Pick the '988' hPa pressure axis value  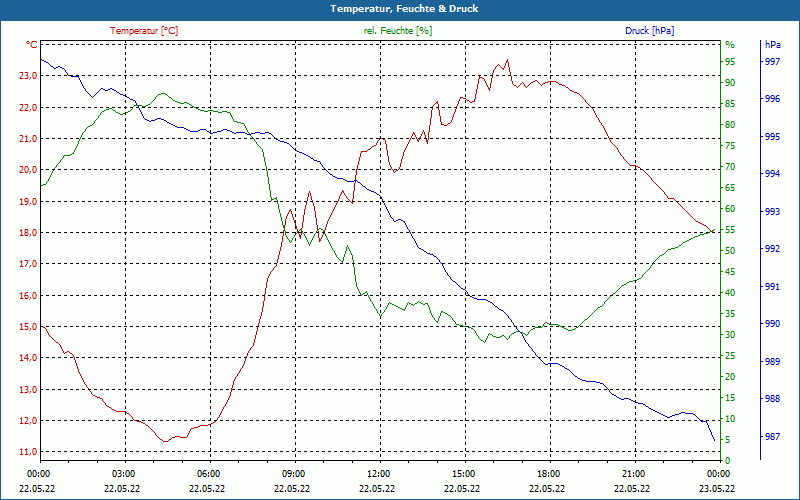click(773, 399)
